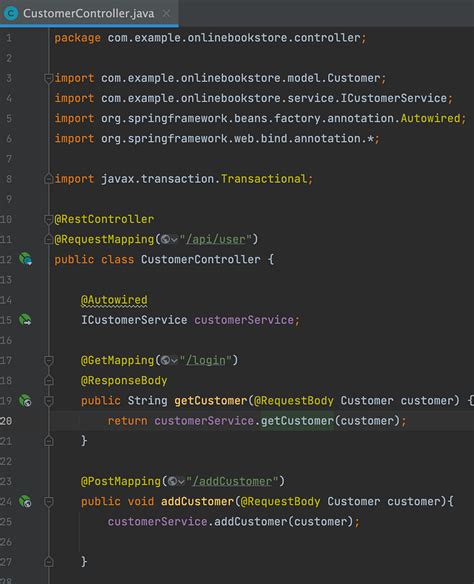
Task: Click the @RestController annotation
Action: click(x=104, y=219)
